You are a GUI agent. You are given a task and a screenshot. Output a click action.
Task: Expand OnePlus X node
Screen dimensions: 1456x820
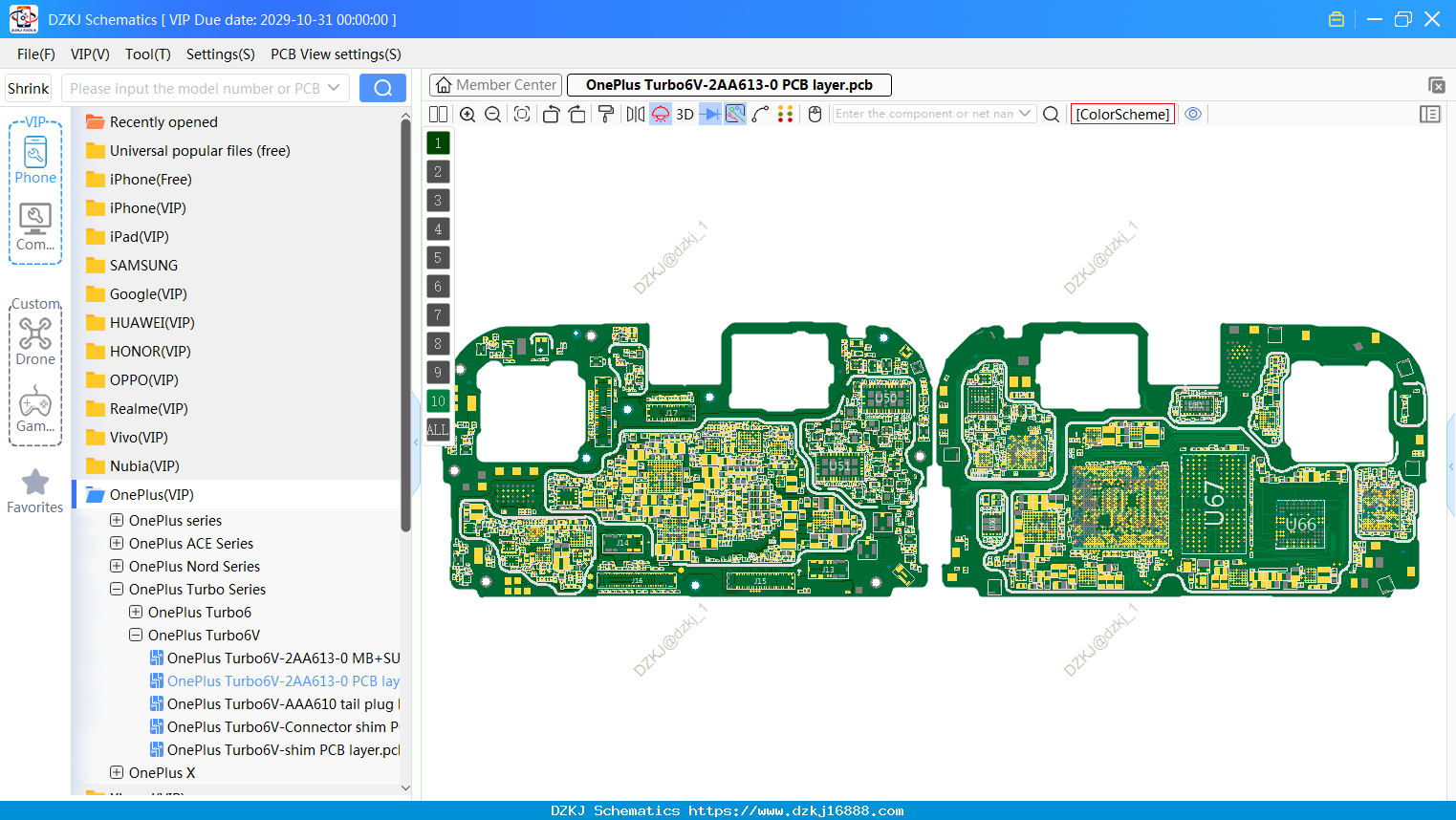click(117, 772)
